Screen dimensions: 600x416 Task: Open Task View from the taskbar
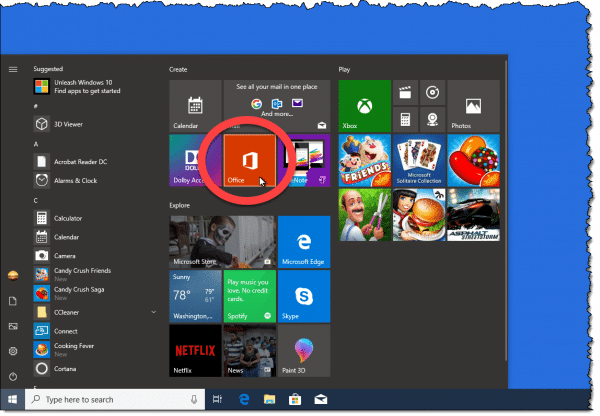217,400
